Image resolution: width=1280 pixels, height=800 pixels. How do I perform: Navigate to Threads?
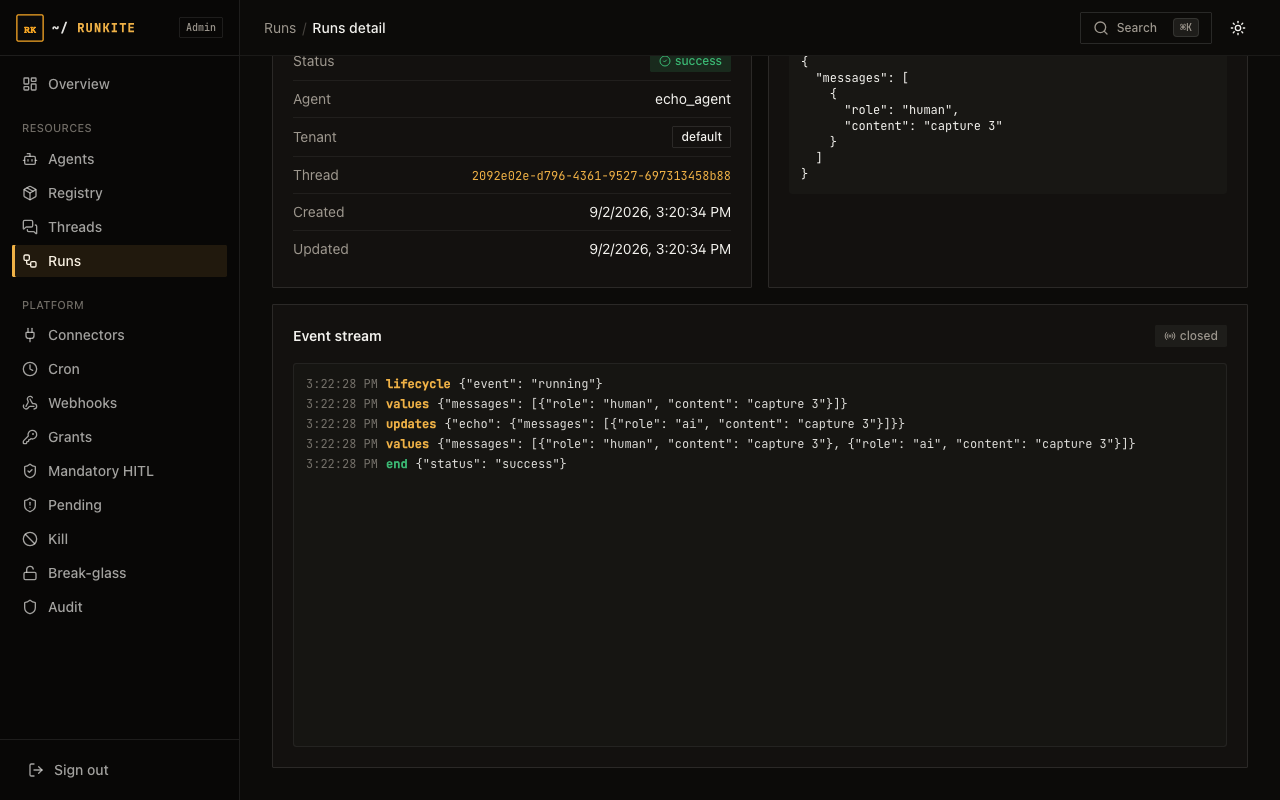tap(120, 227)
